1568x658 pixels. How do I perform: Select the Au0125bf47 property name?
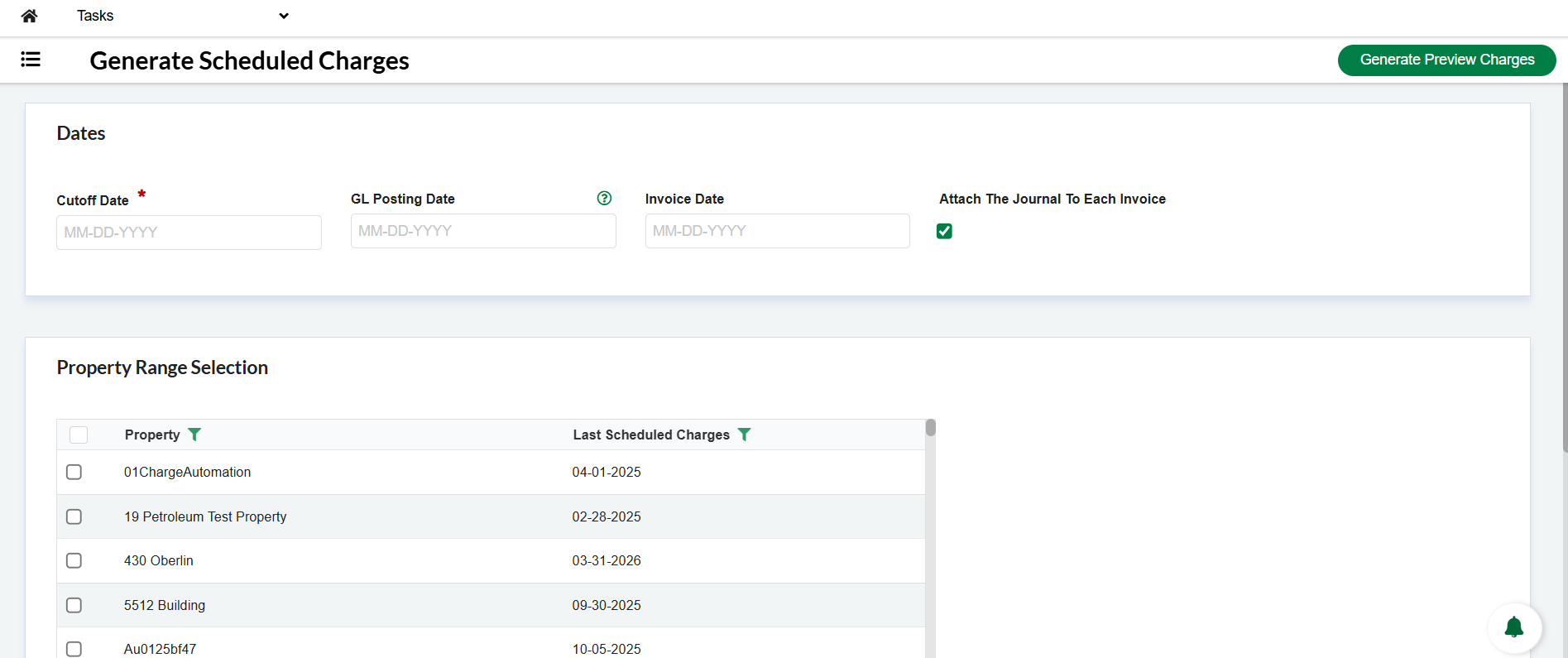point(161,649)
